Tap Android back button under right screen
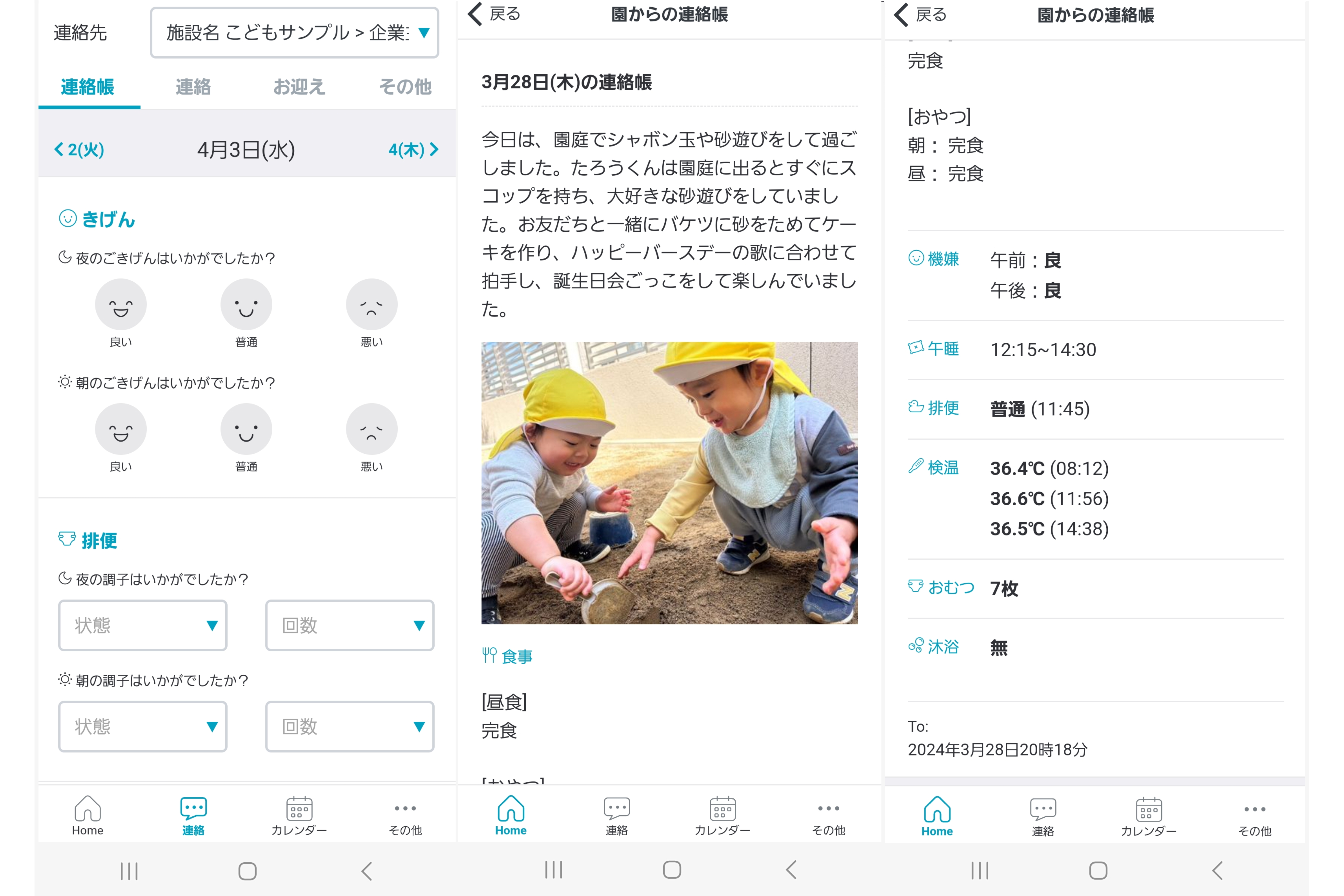Viewport: 1344px width, 896px height. [1218, 871]
